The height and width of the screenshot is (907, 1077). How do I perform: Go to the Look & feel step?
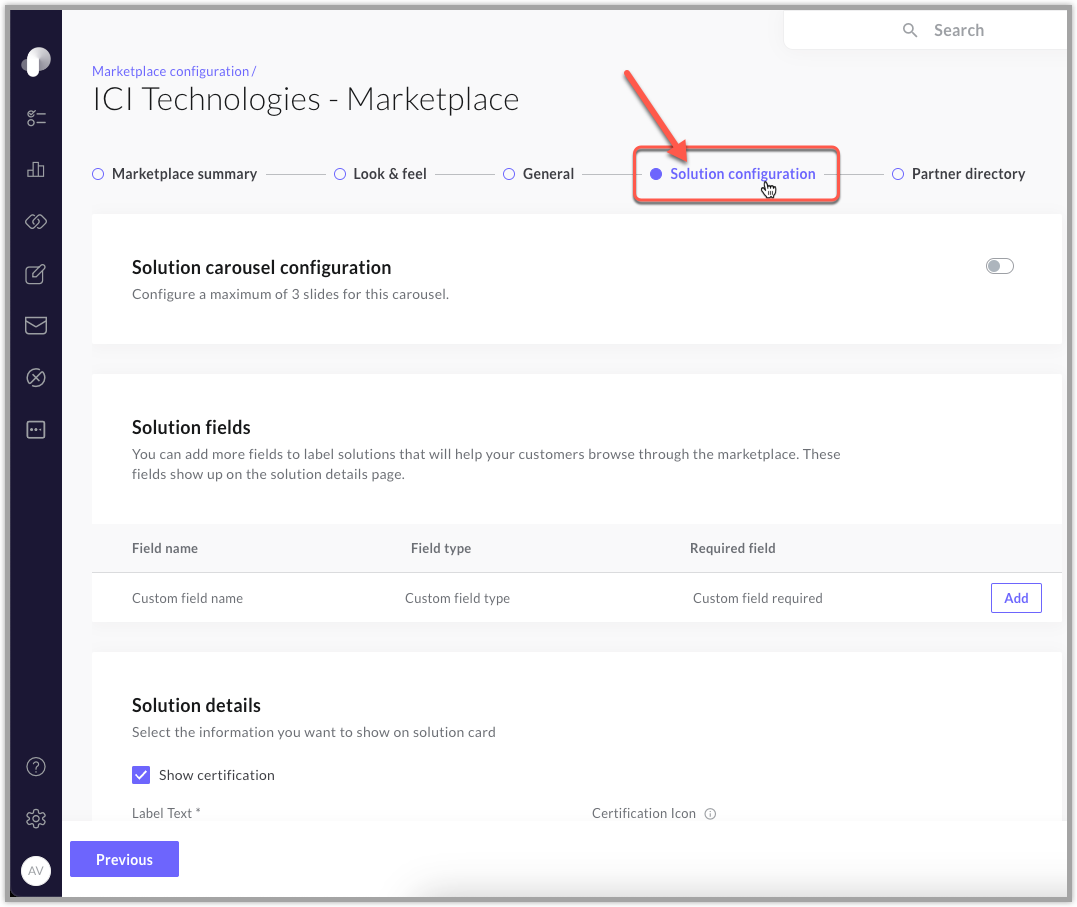pos(380,174)
